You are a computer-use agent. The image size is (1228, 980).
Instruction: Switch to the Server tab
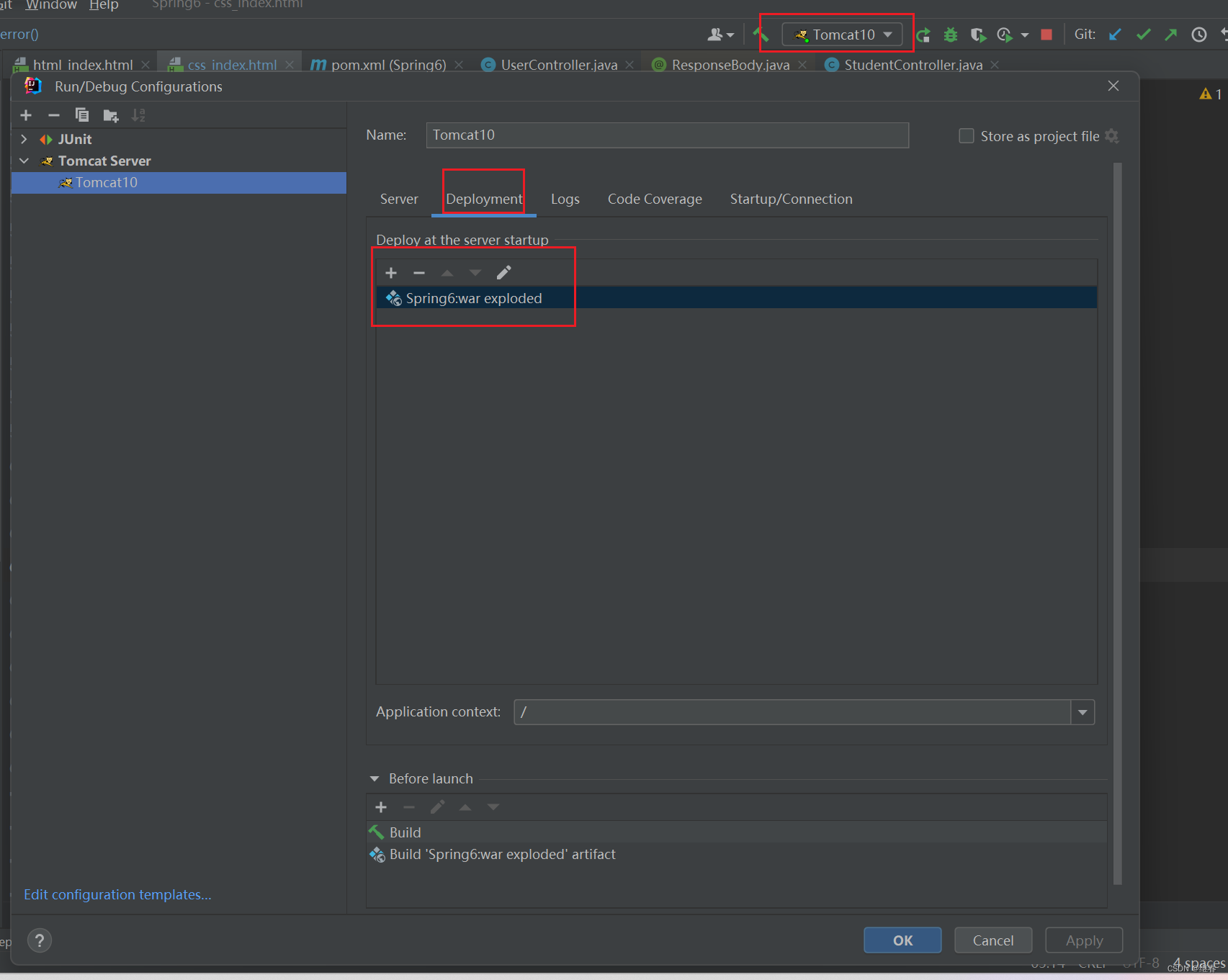tap(399, 199)
